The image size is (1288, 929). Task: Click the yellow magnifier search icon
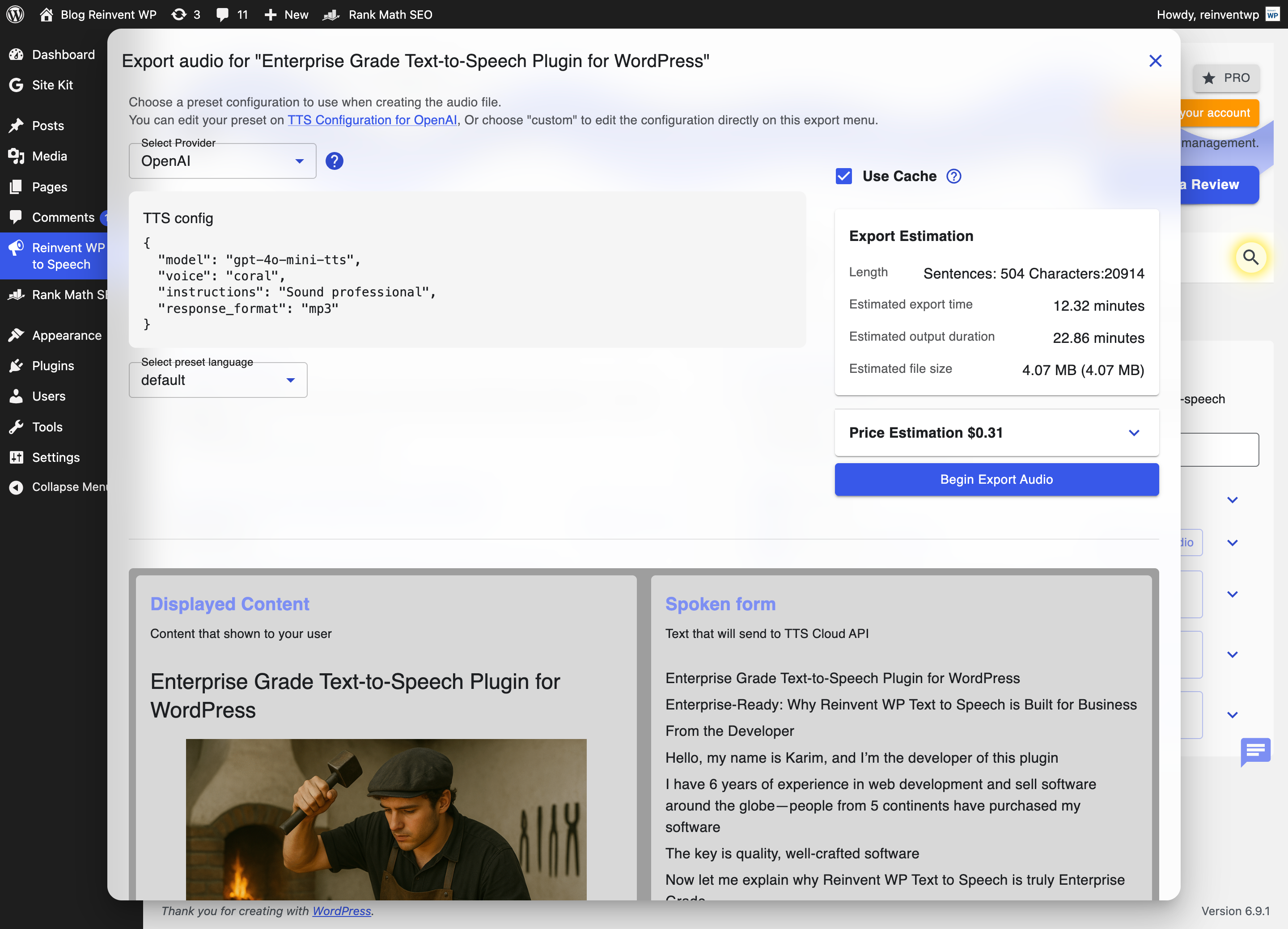[x=1250, y=258]
